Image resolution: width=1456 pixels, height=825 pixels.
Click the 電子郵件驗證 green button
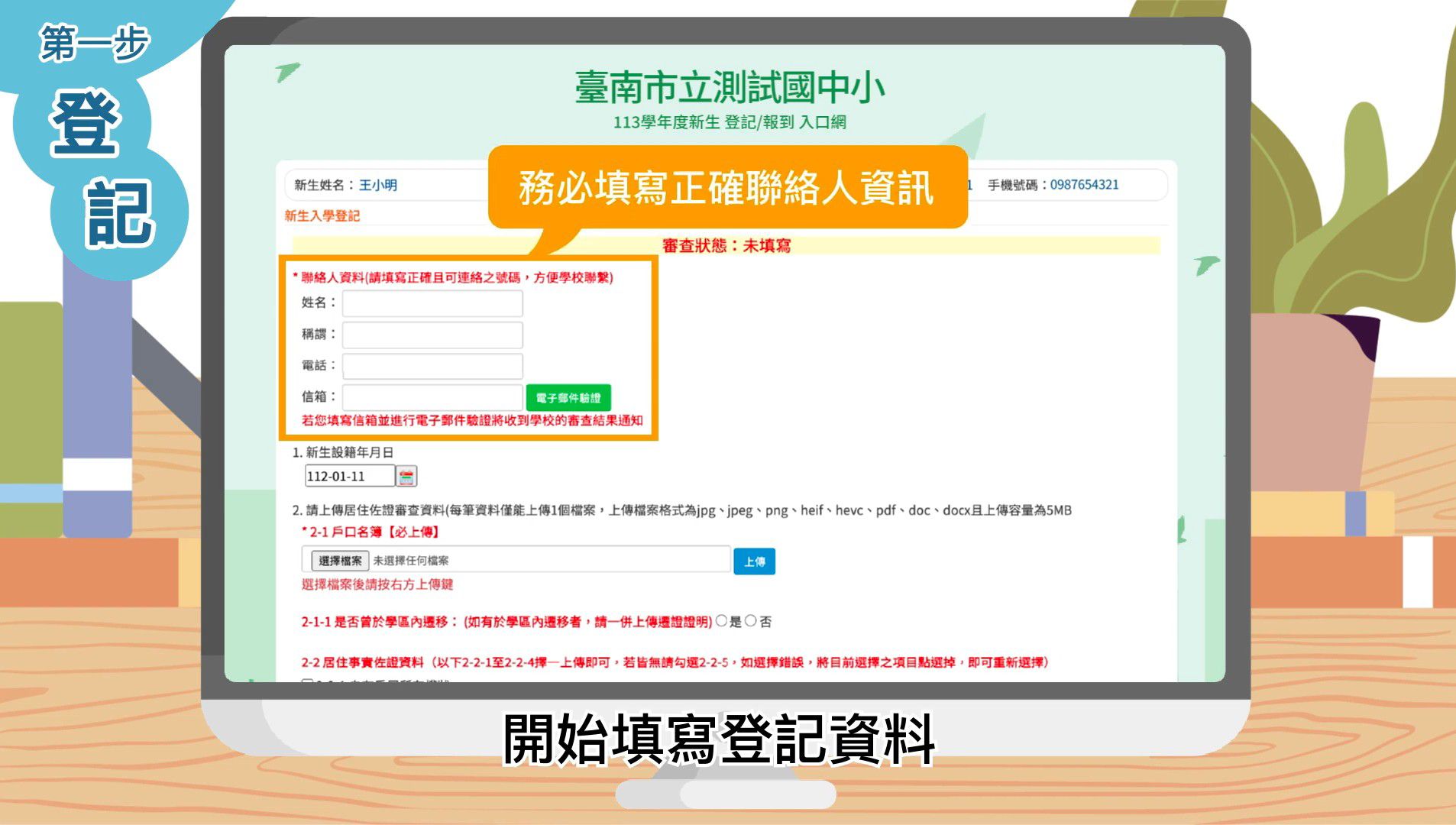pos(568,398)
